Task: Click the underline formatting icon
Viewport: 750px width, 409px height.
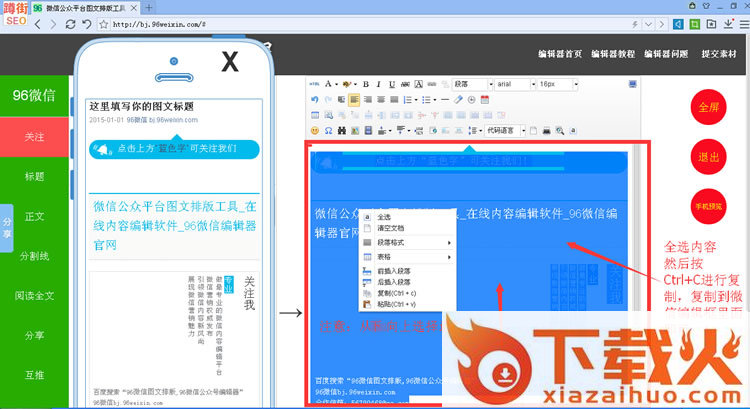Action: click(392, 85)
